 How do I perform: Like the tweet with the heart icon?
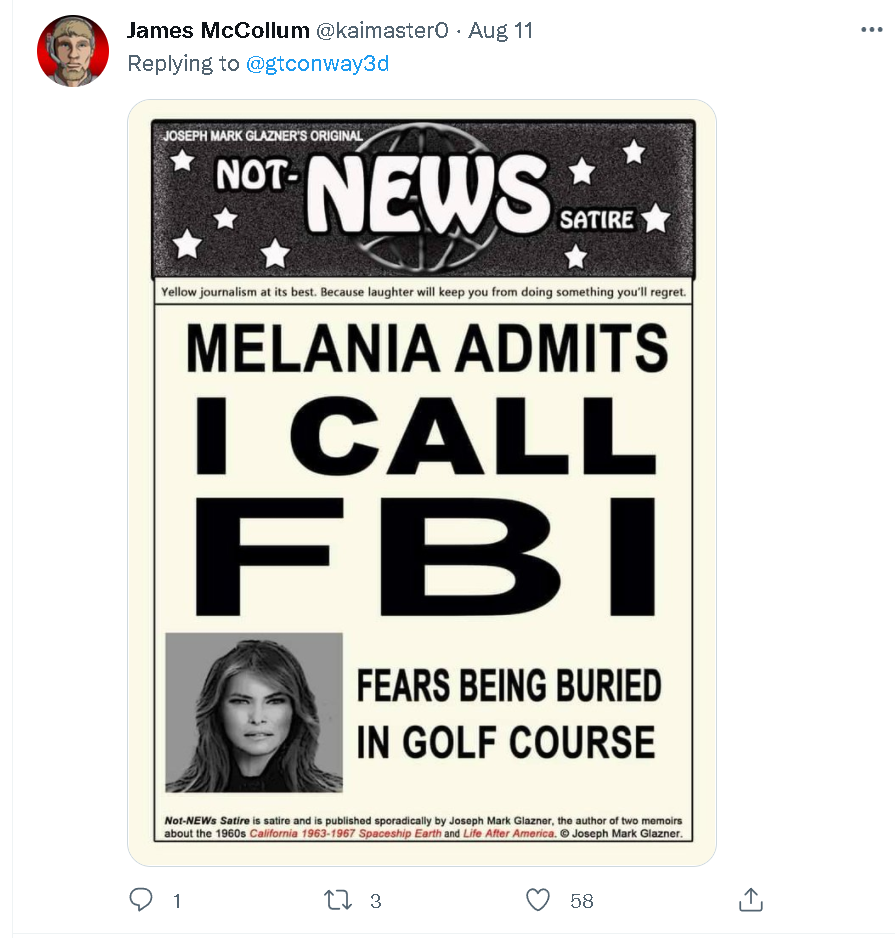538,900
